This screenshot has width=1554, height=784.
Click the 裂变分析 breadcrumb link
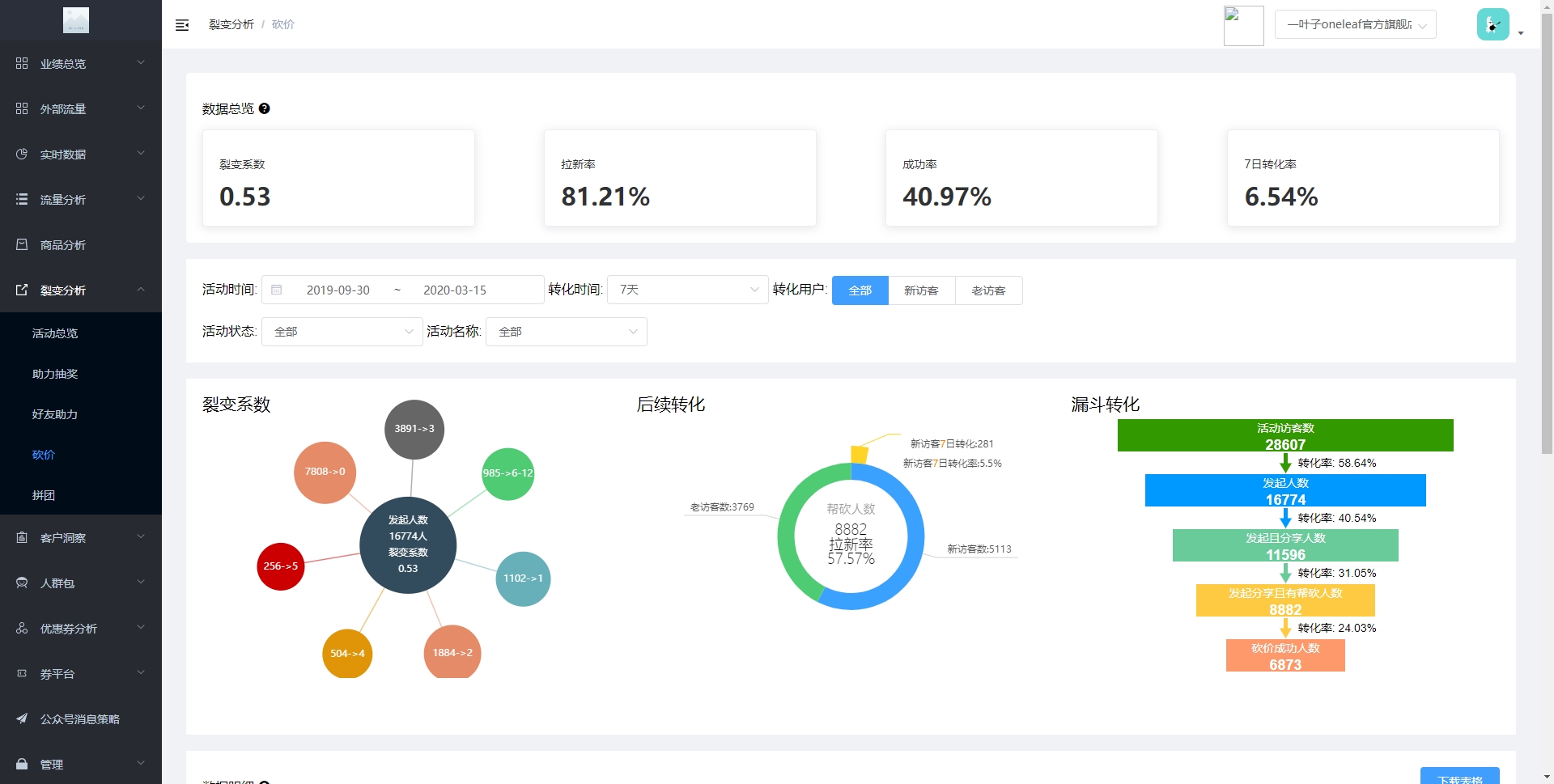231,24
